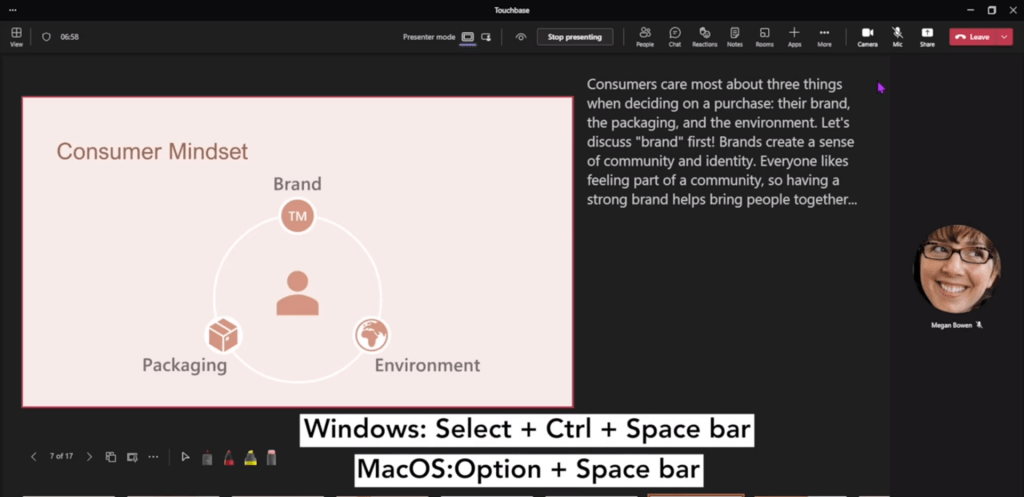Open the People panel
The height and width of the screenshot is (497, 1024).
pos(645,36)
